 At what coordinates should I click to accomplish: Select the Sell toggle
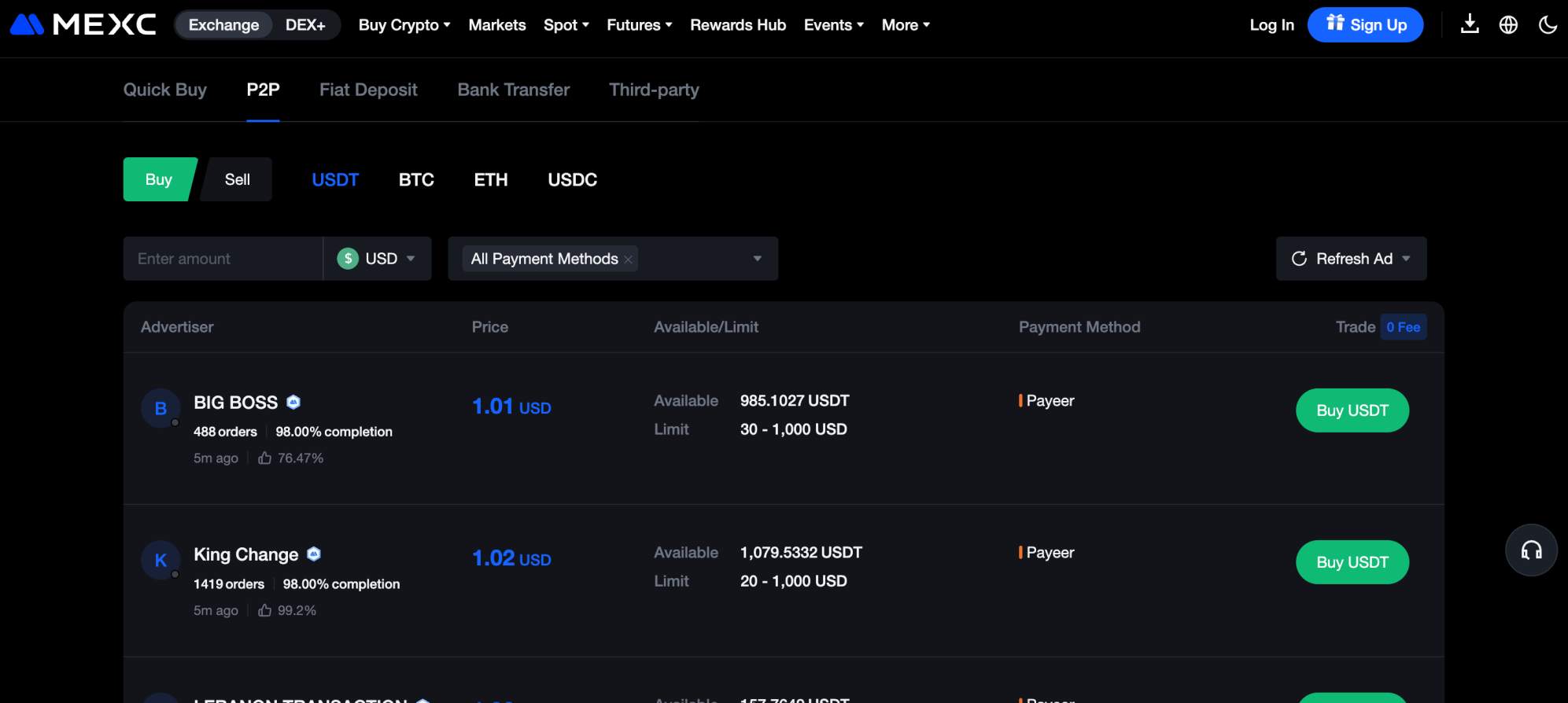click(237, 179)
